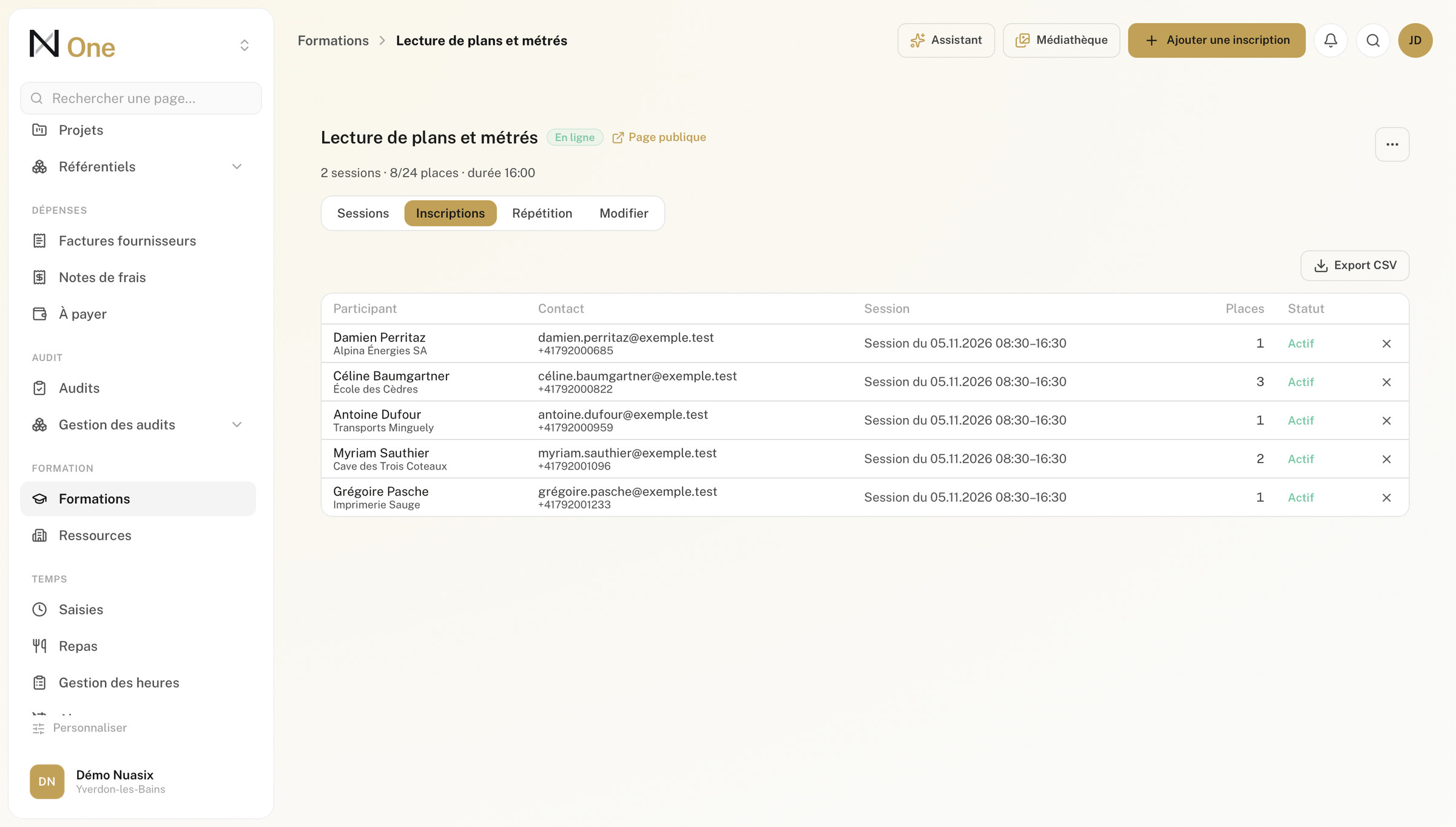
Task: Go to Factures fournisseurs
Action: [138, 241]
